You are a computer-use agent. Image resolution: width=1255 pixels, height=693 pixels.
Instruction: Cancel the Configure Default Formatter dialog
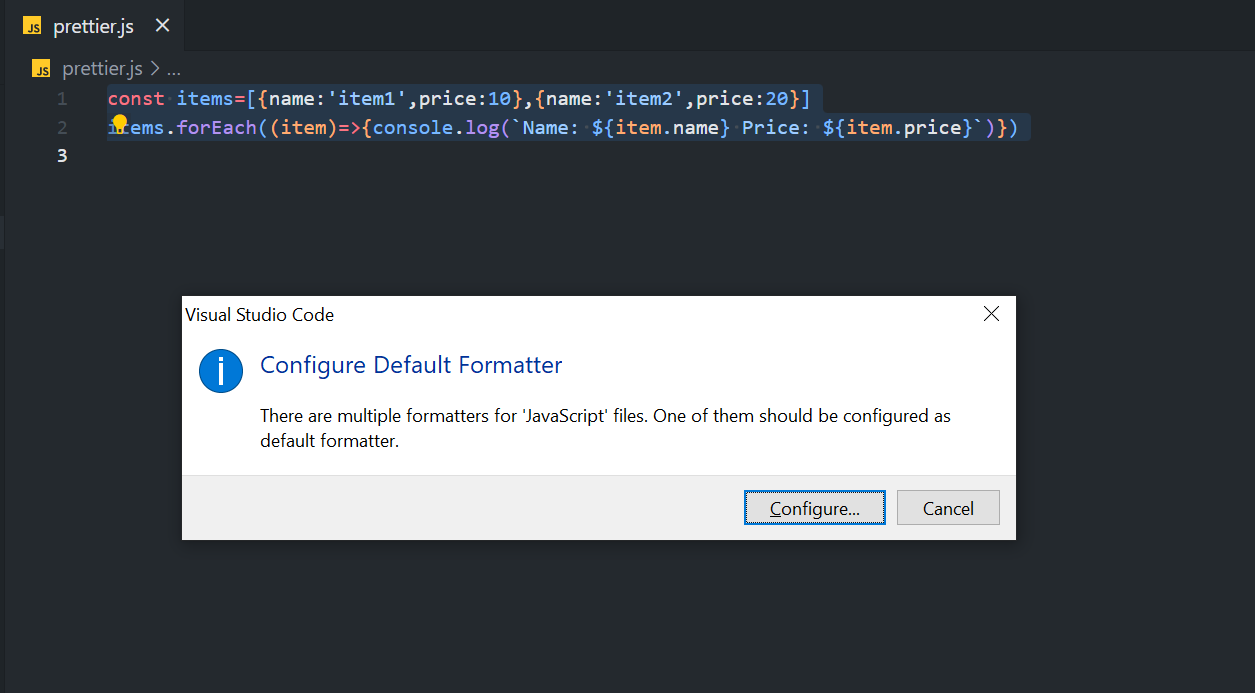948,508
